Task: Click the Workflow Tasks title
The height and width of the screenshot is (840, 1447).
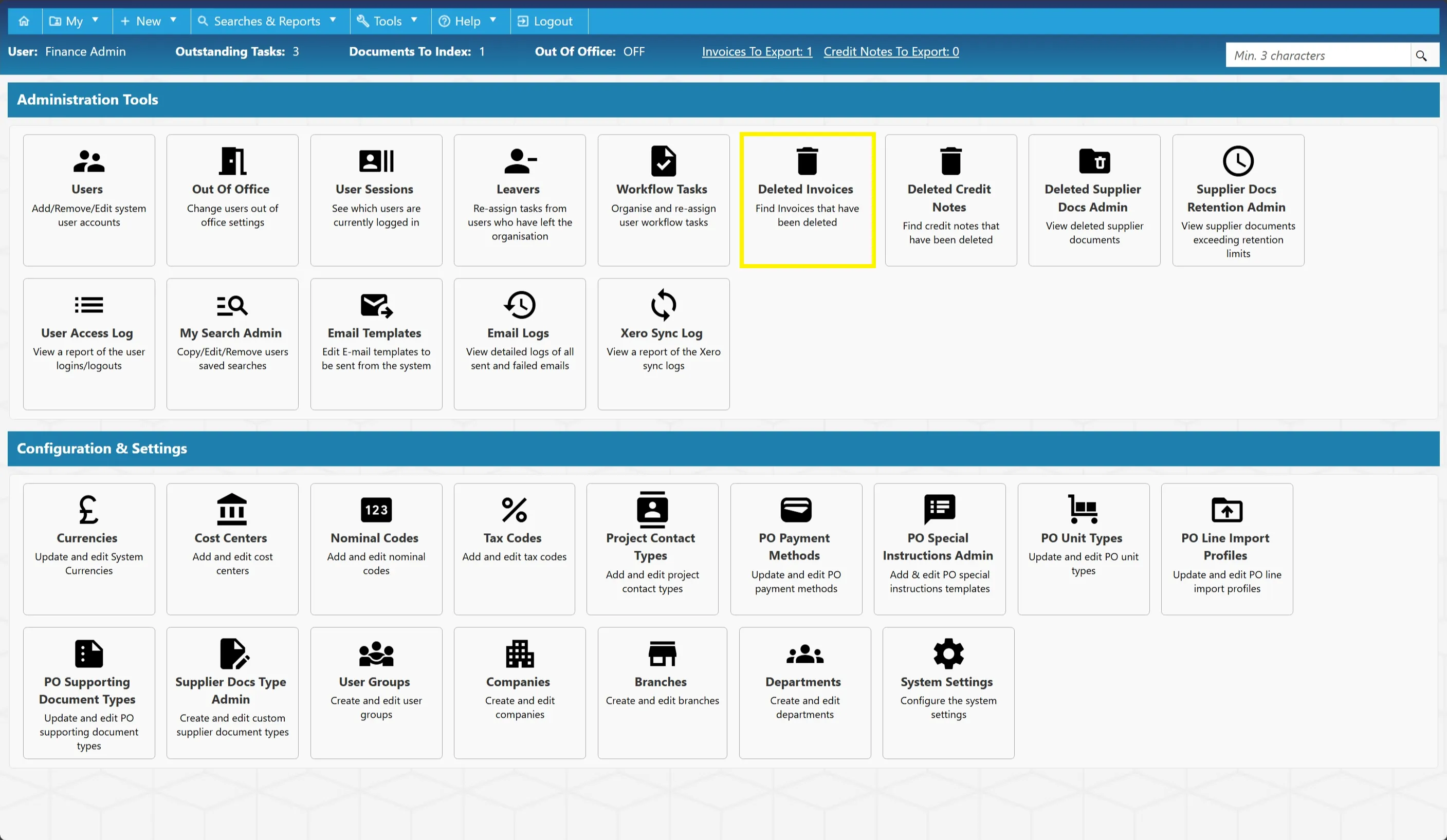Action: tap(662, 190)
